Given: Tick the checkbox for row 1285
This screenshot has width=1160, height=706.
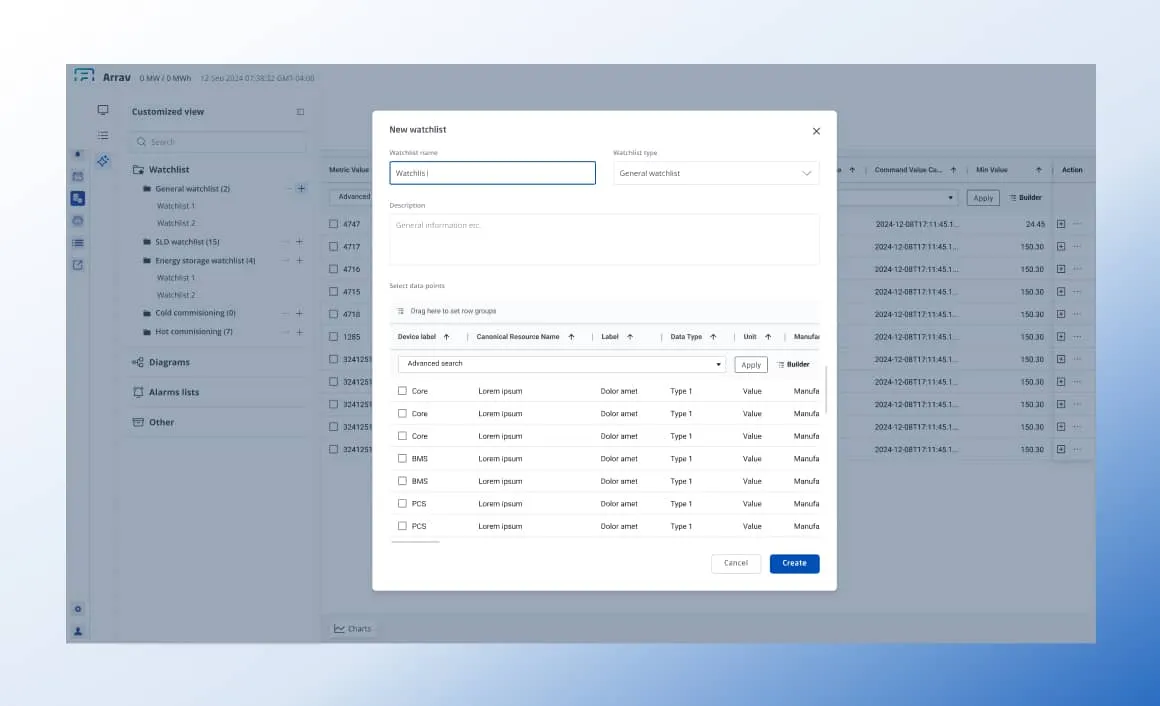Looking at the screenshot, I should pos(334,337).
